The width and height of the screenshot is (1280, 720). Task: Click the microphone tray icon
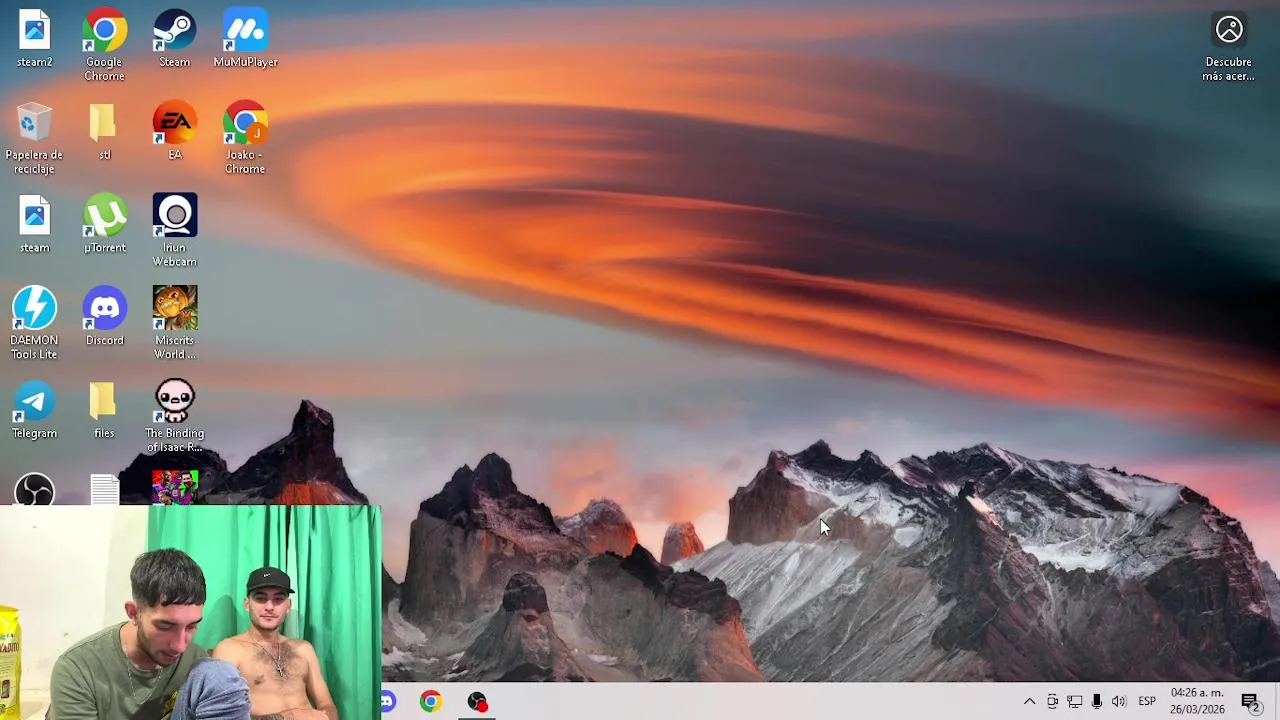coord(1097,702)
